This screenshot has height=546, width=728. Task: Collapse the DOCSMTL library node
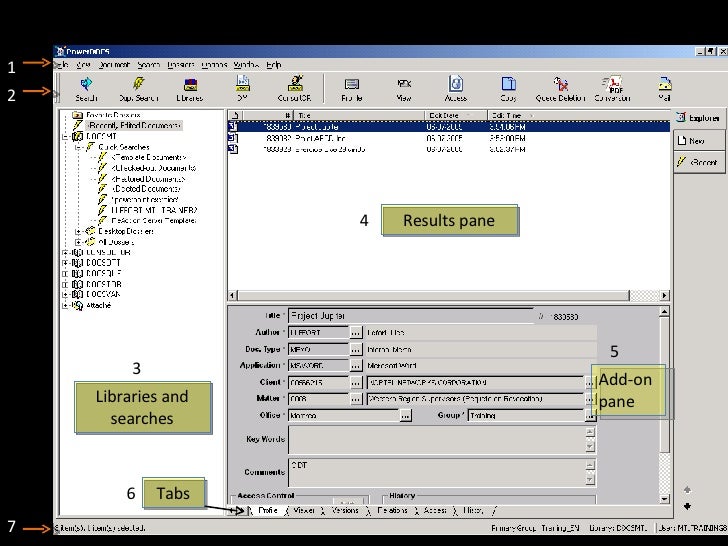coord(65,136)
